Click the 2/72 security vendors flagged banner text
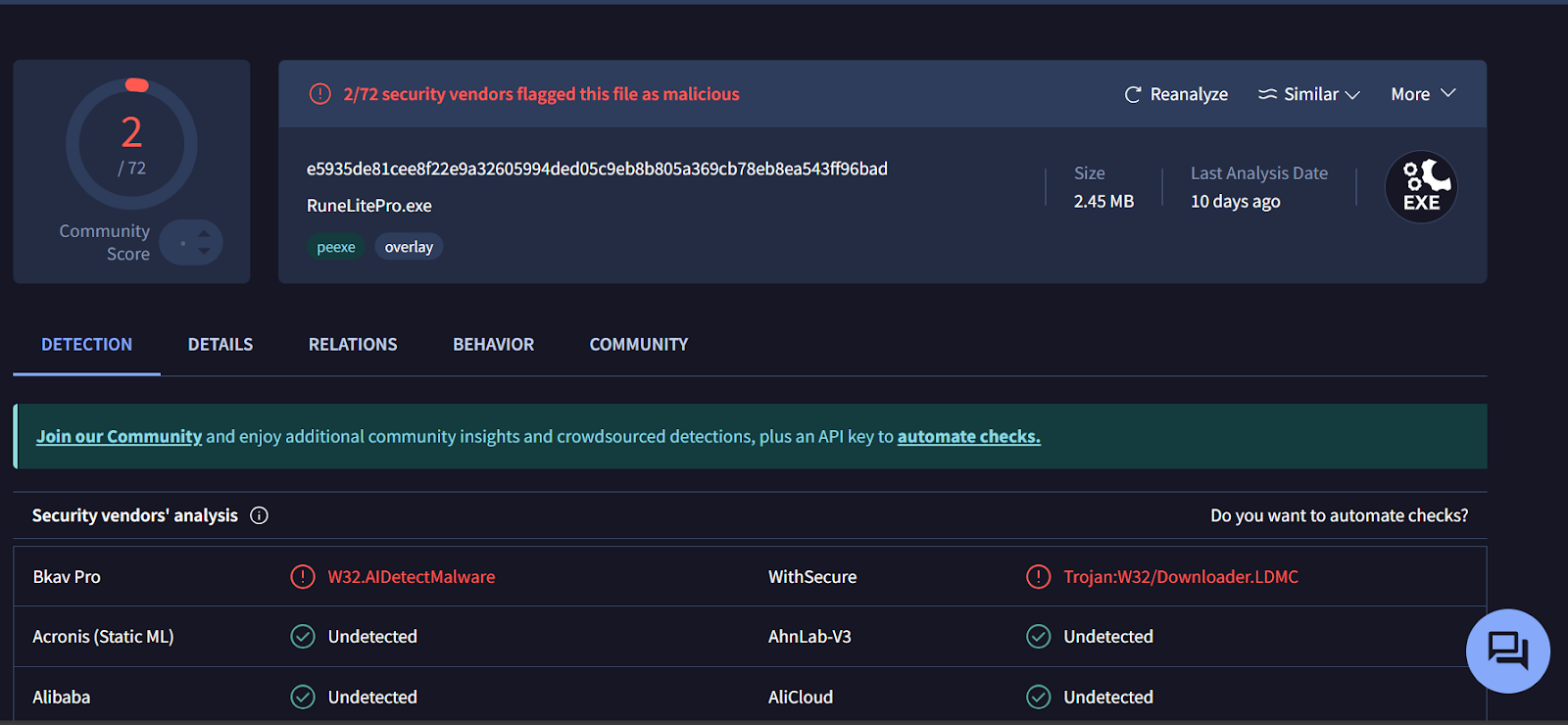 point(541,94)
